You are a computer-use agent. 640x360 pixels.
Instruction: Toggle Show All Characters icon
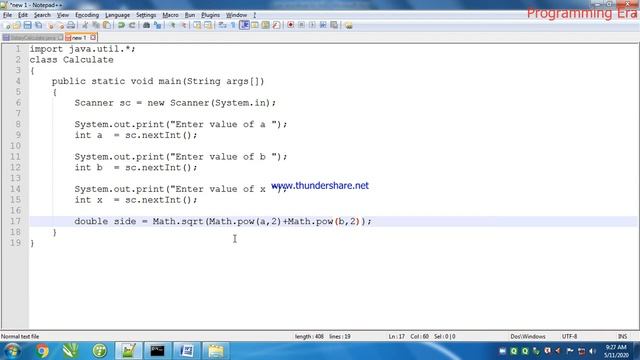click(233, 25)
